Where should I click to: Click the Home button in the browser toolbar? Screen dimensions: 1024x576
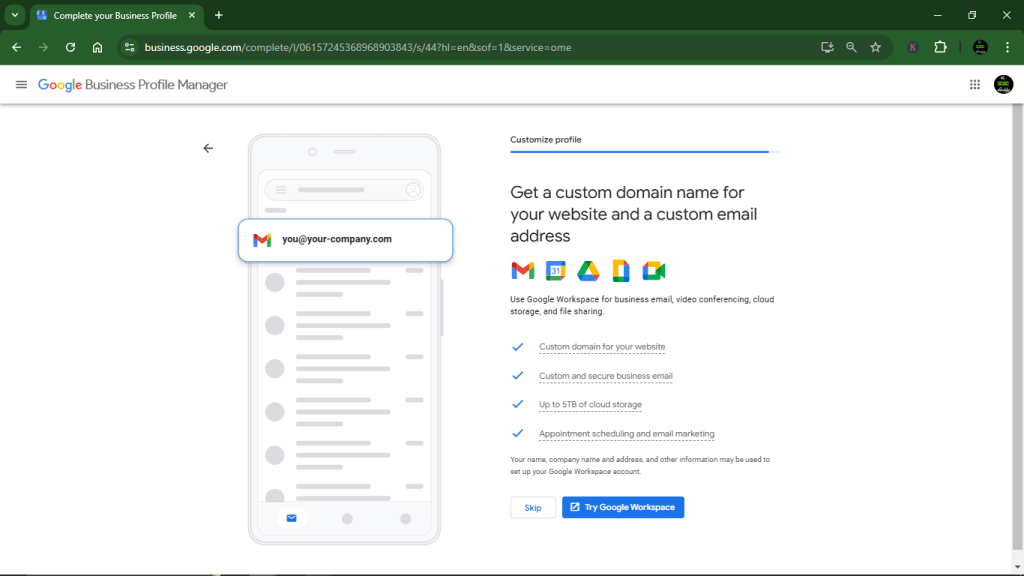(x=95, y=46)
